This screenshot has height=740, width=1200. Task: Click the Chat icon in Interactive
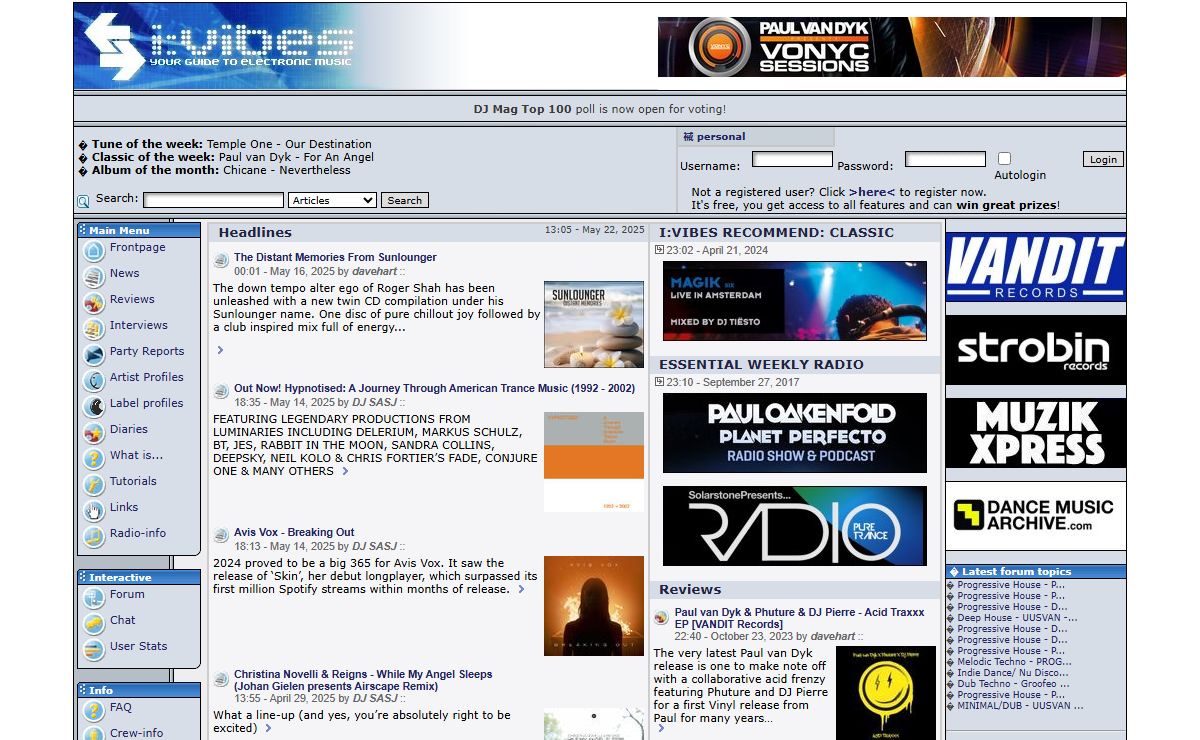[x=94, y=623]
